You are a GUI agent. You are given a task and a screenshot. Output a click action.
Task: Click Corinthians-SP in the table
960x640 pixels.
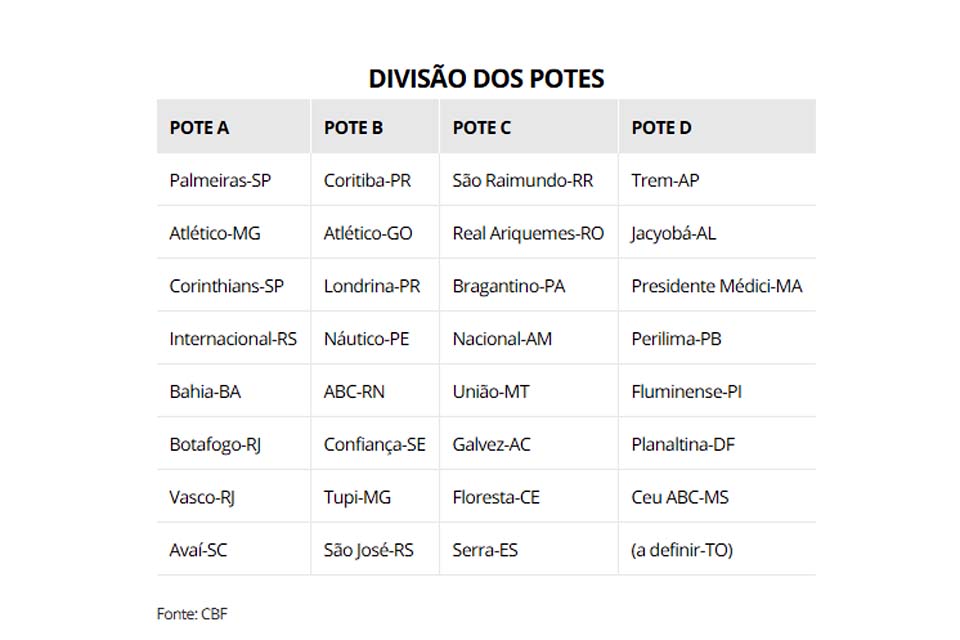226,286
